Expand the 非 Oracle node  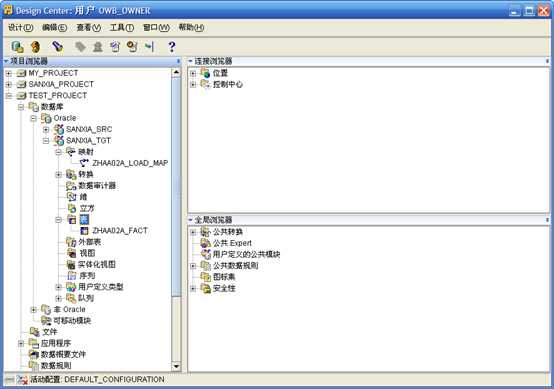(33, 310)
